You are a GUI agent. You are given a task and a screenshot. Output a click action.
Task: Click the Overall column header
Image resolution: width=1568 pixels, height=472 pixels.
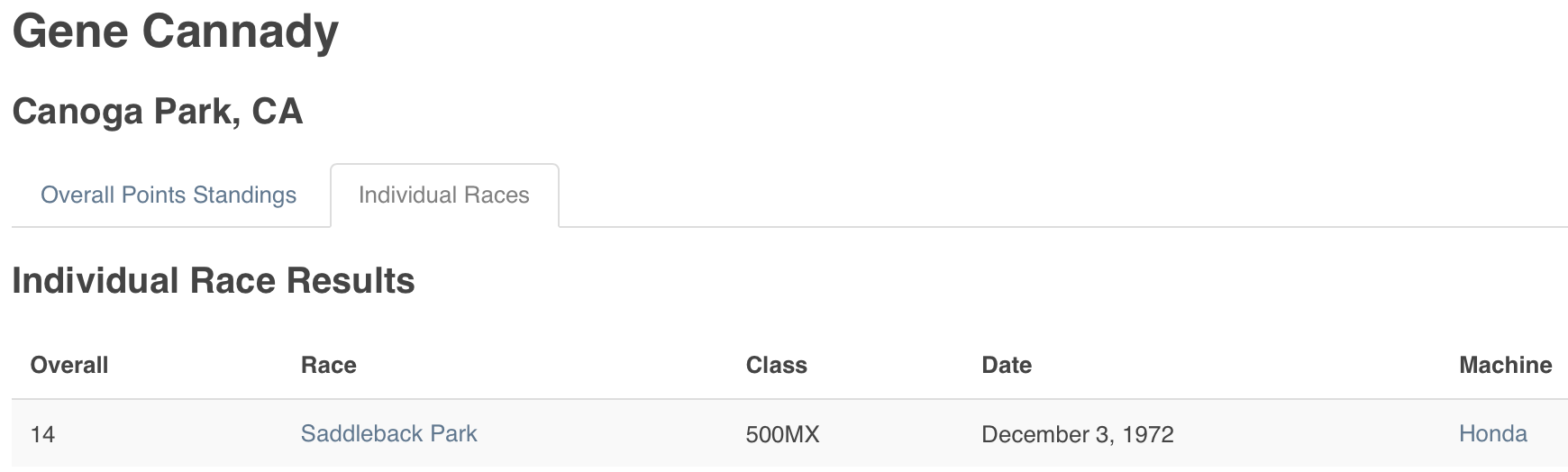(69, 365)
